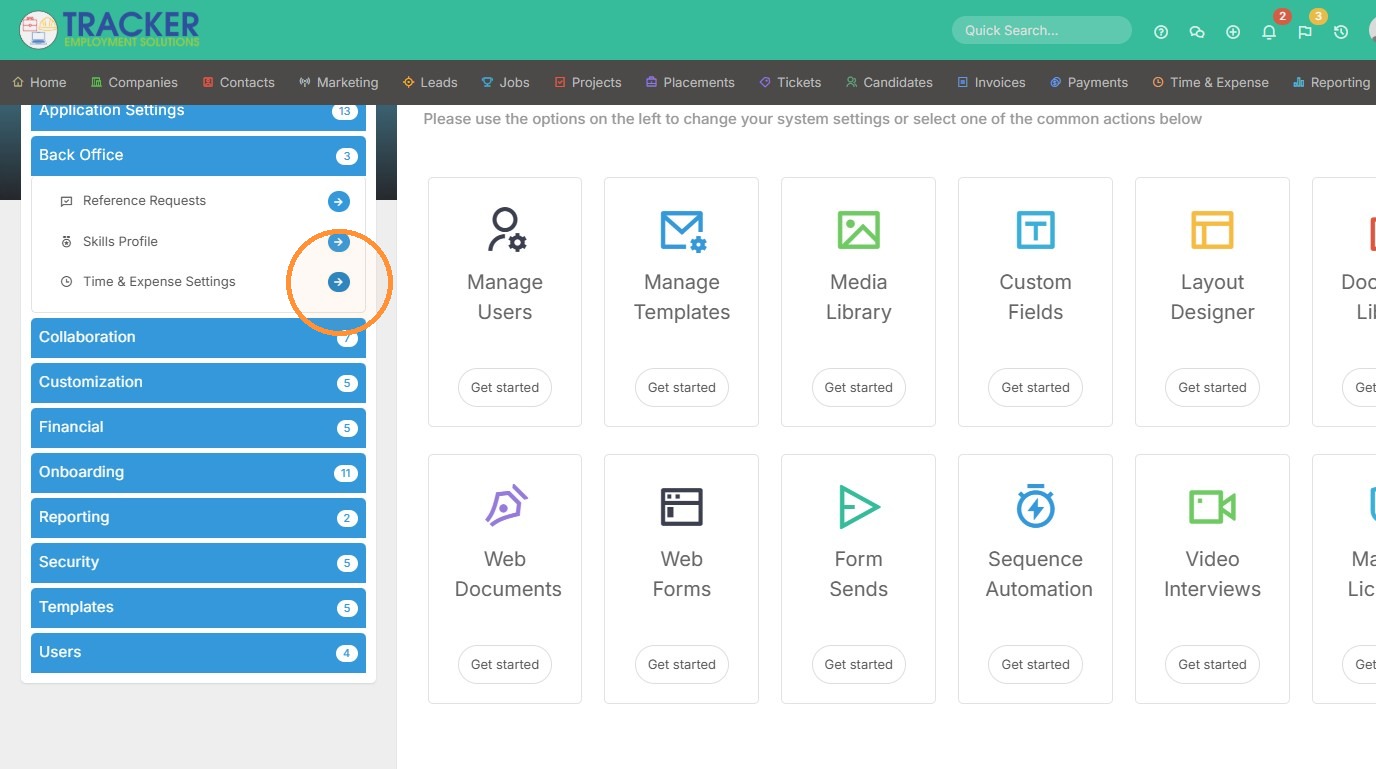Open the Jobs menu item
1376x769 pixels.
coord(506,82)
